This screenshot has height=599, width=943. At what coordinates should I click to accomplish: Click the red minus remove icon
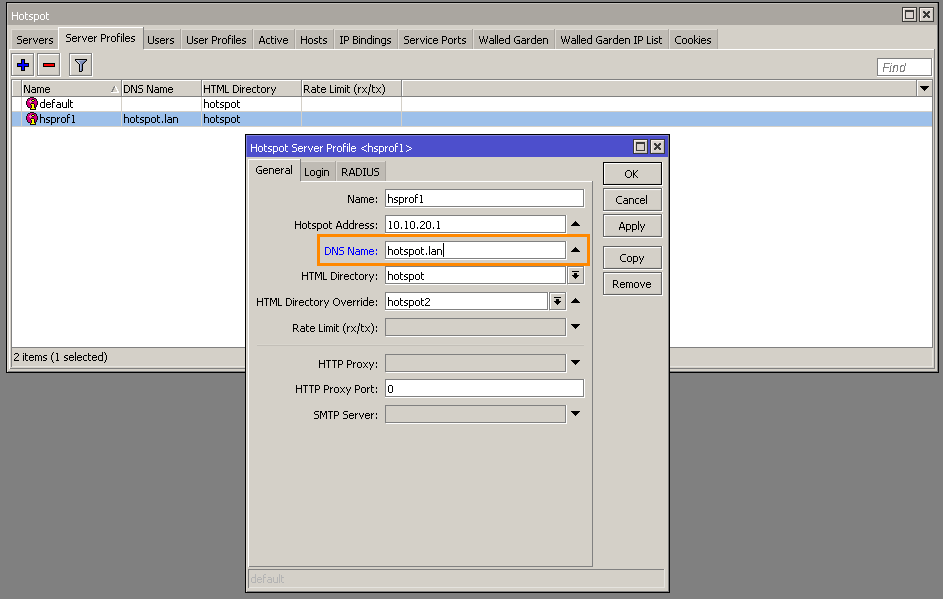[49, 65]
